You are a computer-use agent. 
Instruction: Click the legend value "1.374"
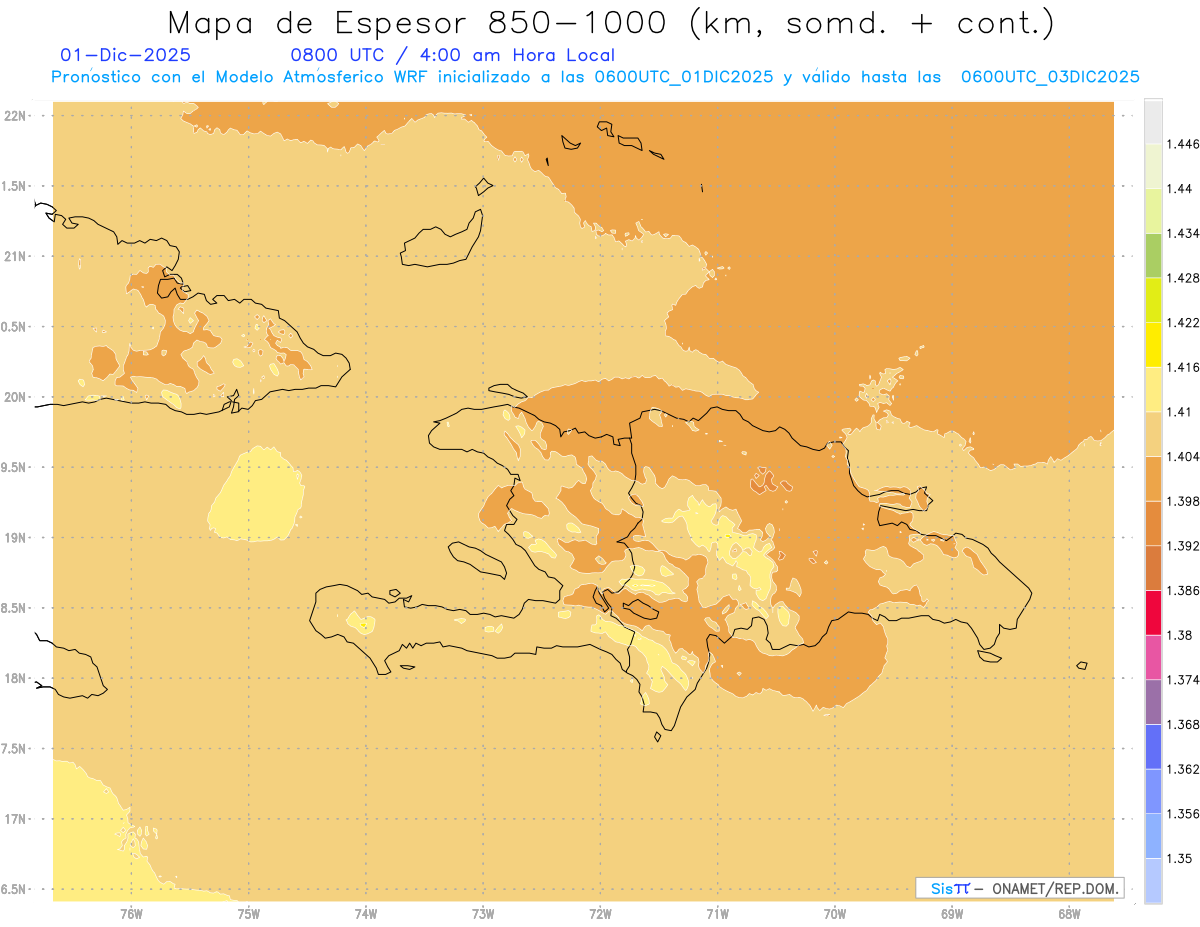pos(1183,680)
